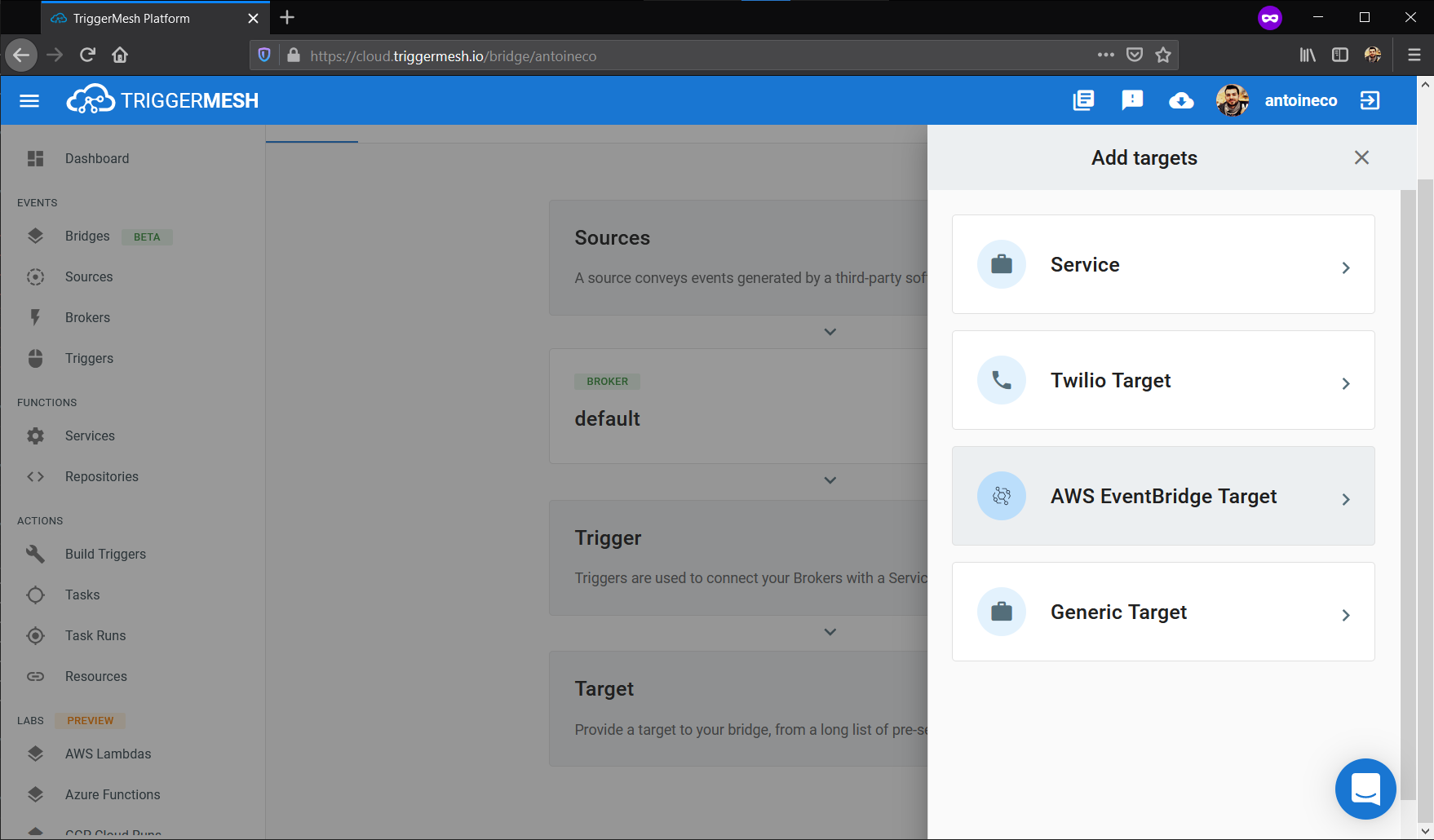Click the cloud download icon
Viewport: 1434px width, 840px height.
click(1181, 100)
